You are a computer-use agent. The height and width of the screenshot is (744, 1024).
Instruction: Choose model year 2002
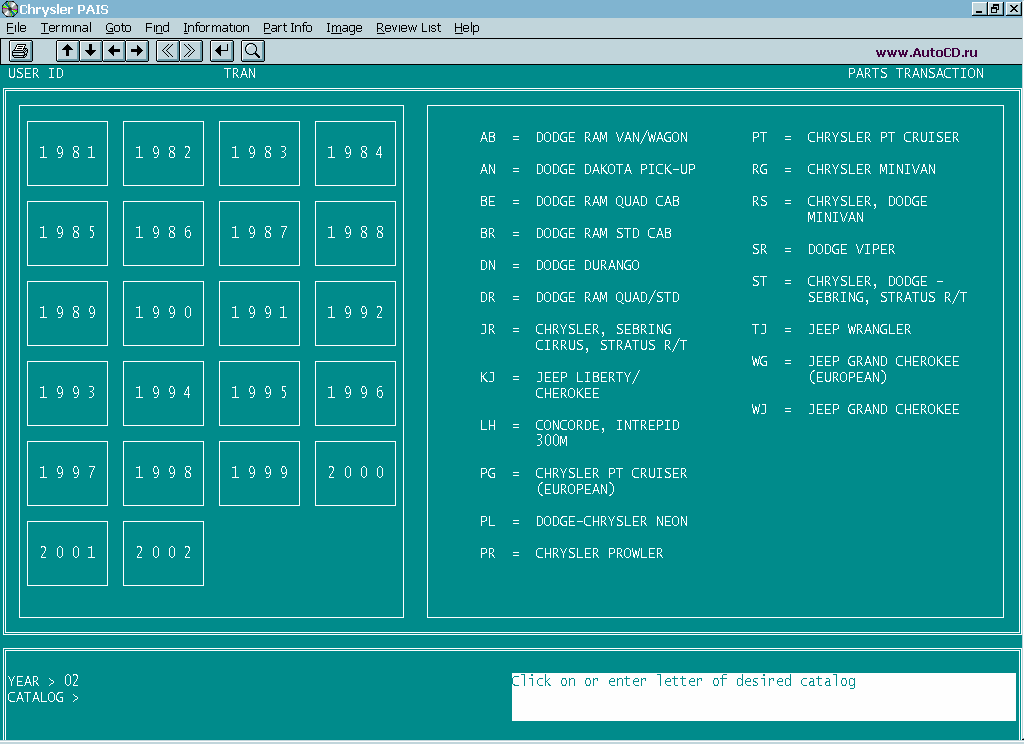[163, 553]
